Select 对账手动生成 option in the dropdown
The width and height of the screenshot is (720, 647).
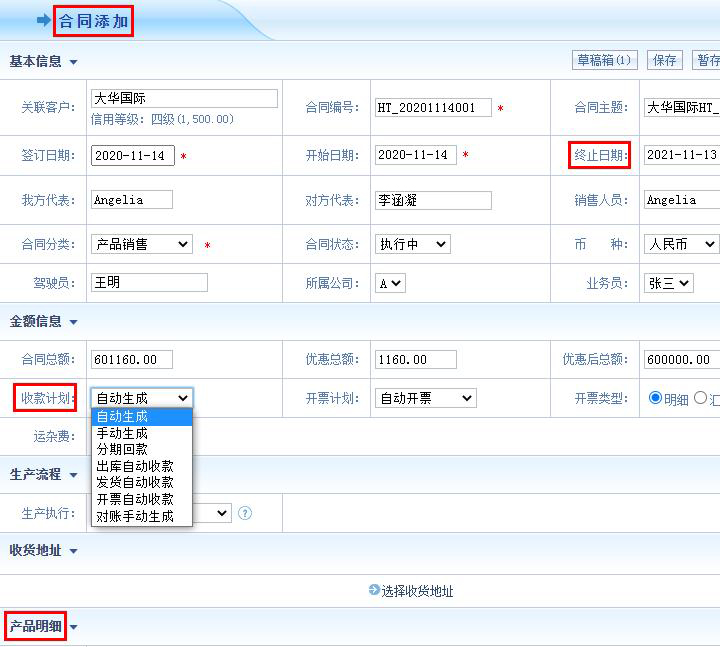tap(135, 516)
